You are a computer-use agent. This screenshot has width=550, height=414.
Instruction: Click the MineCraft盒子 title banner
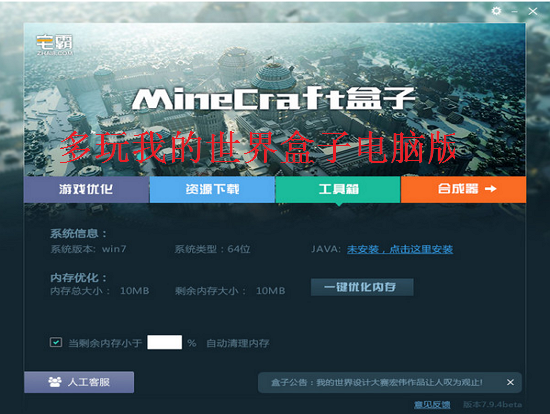tap(274, 99)
